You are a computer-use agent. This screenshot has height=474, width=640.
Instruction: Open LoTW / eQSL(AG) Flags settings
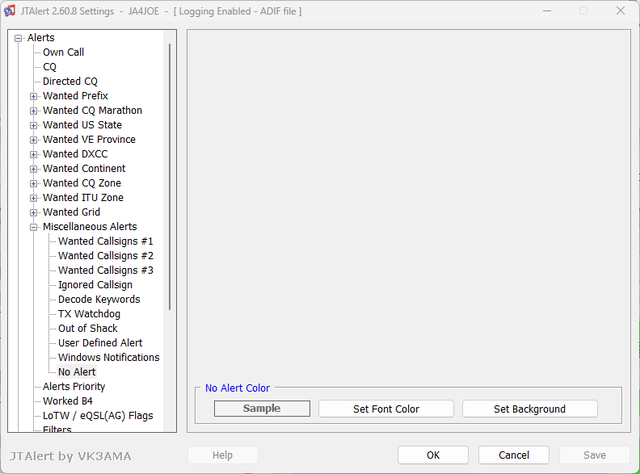98,416
